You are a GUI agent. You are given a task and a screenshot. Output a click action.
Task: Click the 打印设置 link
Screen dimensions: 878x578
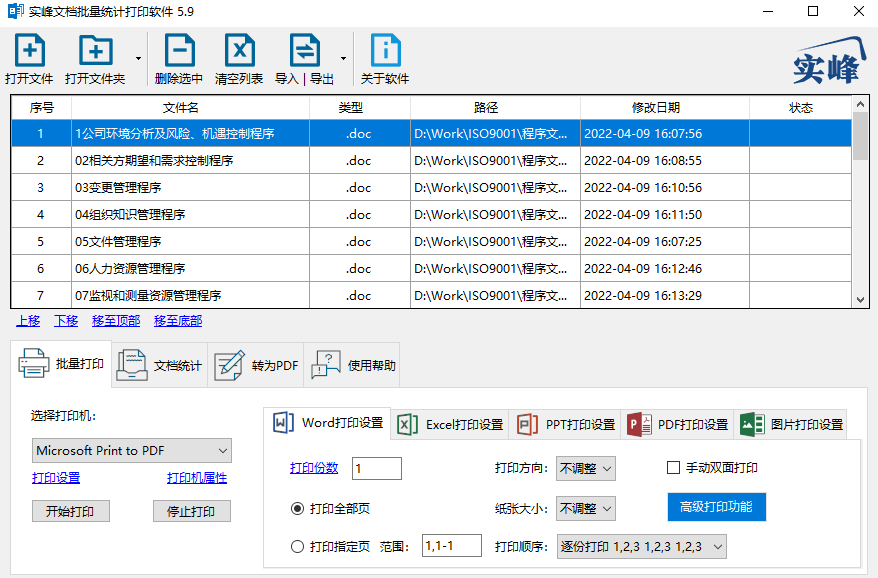click(x=56, y=478)
